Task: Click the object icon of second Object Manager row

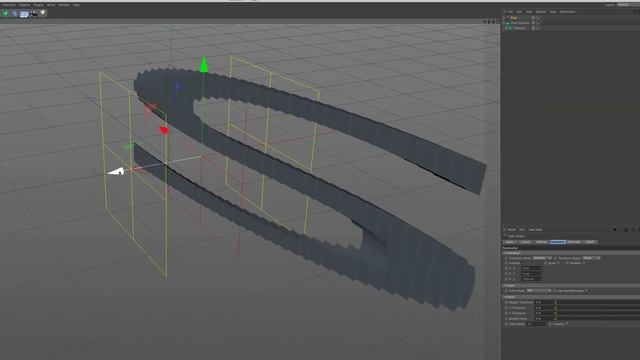Action: pyautogui.click(x=509, y=23)
